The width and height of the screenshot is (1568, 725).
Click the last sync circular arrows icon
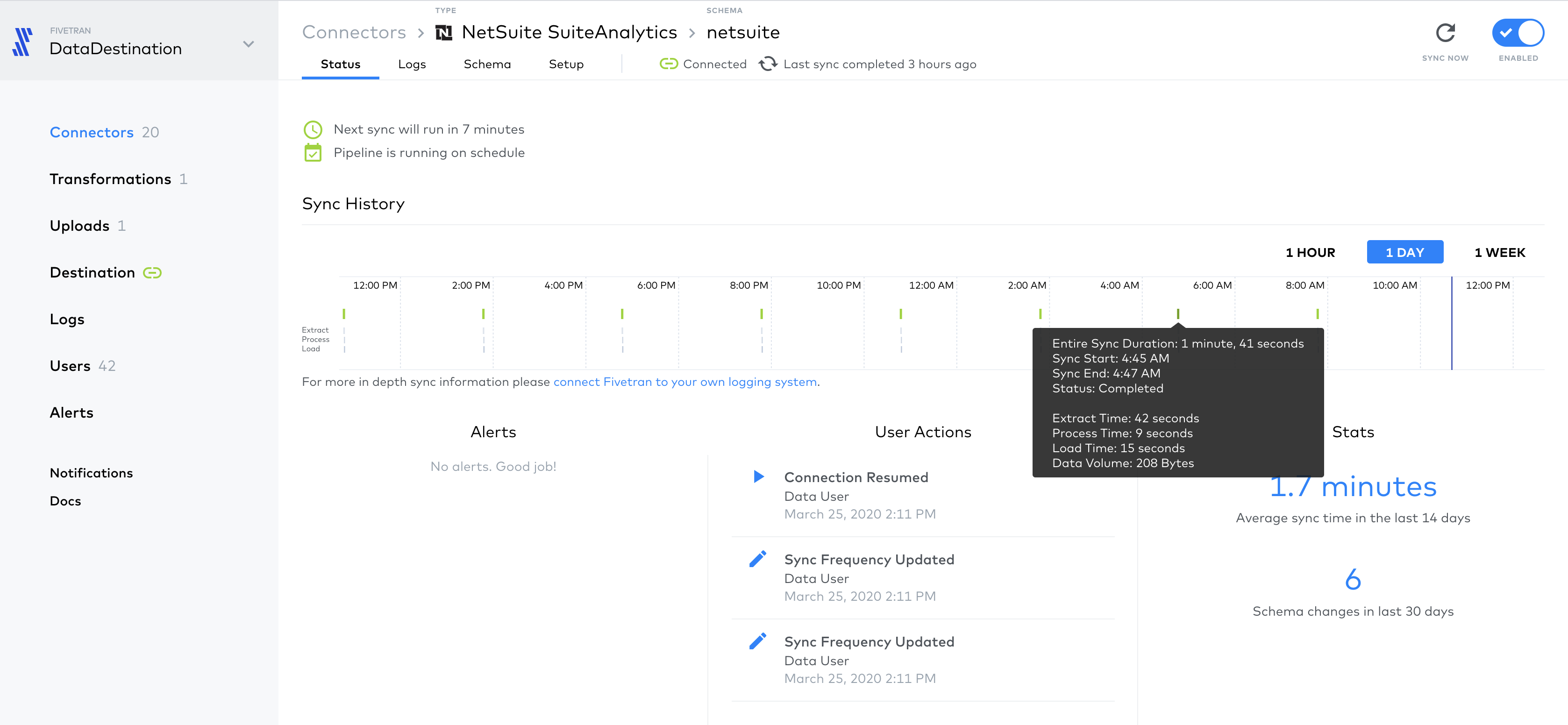pyautogui.click(x=768, y=64)
